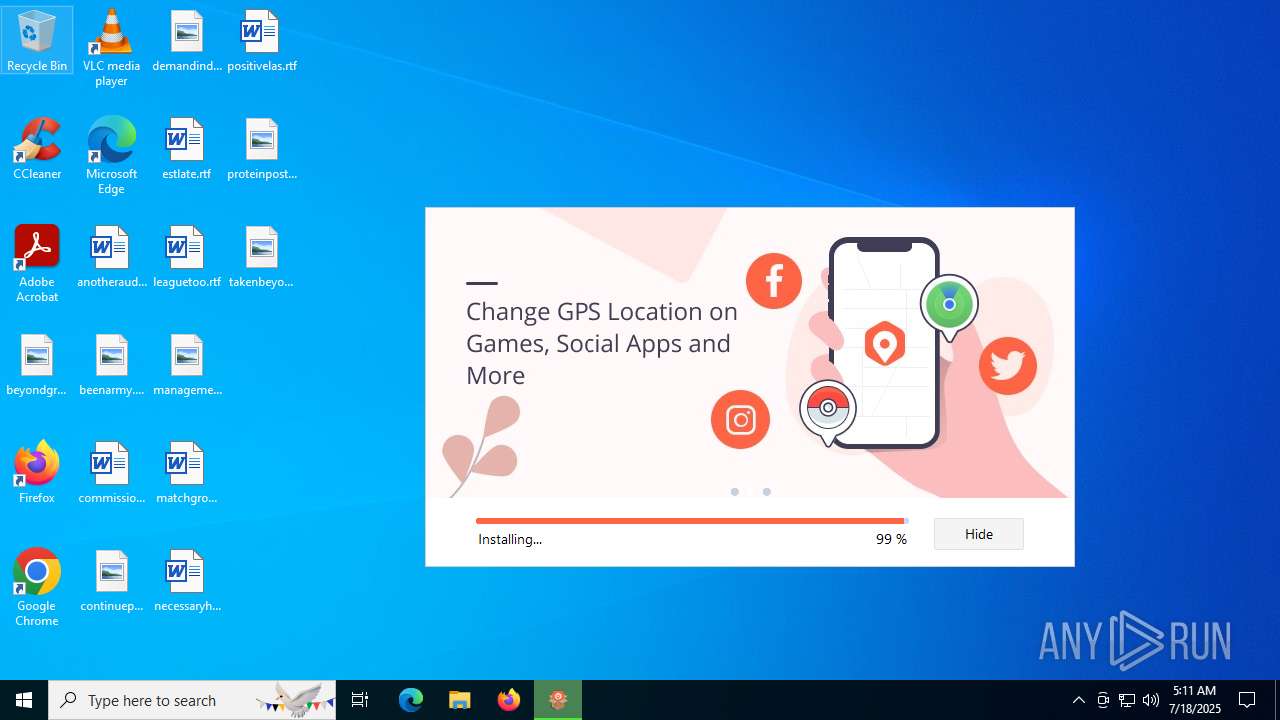Click the Twitter icon in installer banner
The image size is (1280, 720).
coord(1007,365)
